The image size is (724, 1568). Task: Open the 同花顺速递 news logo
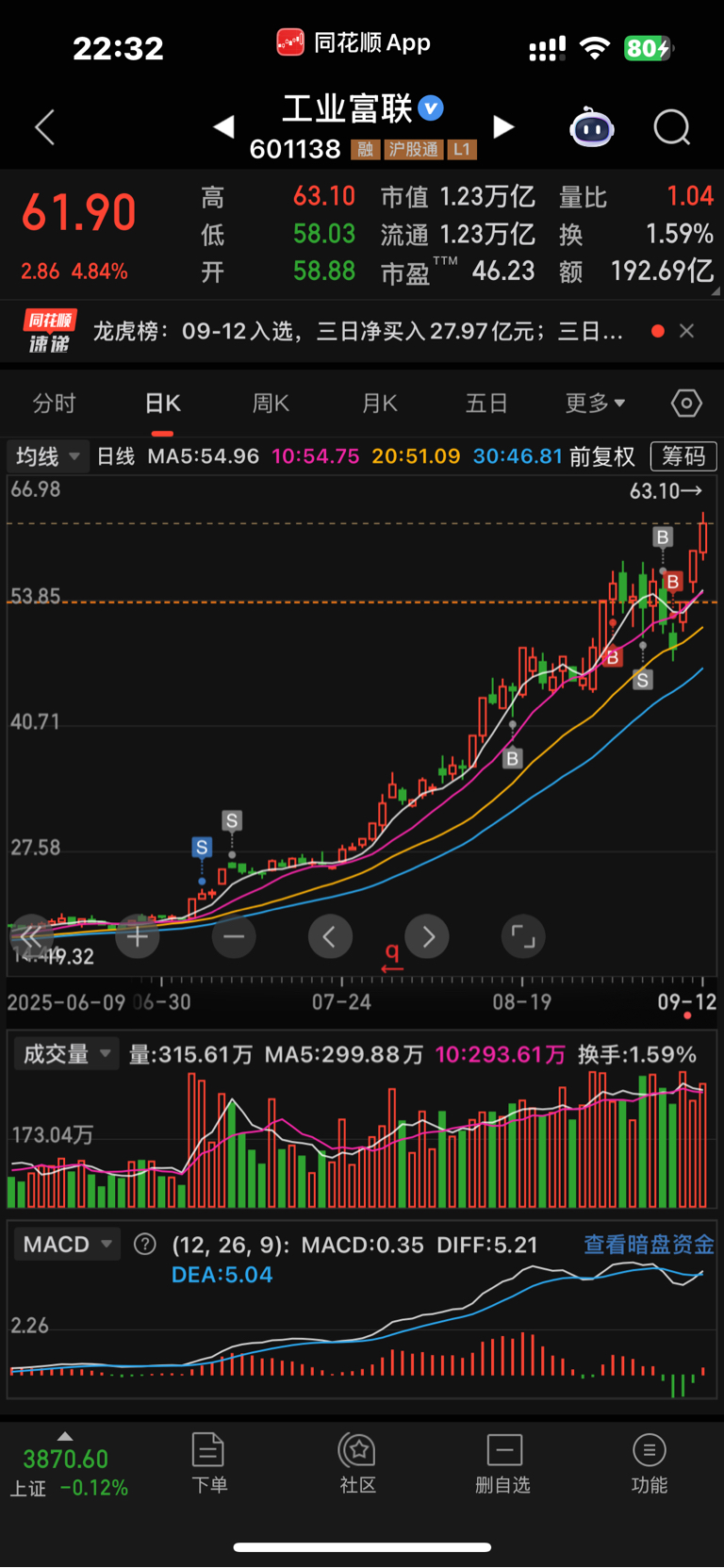click(50, 332)
